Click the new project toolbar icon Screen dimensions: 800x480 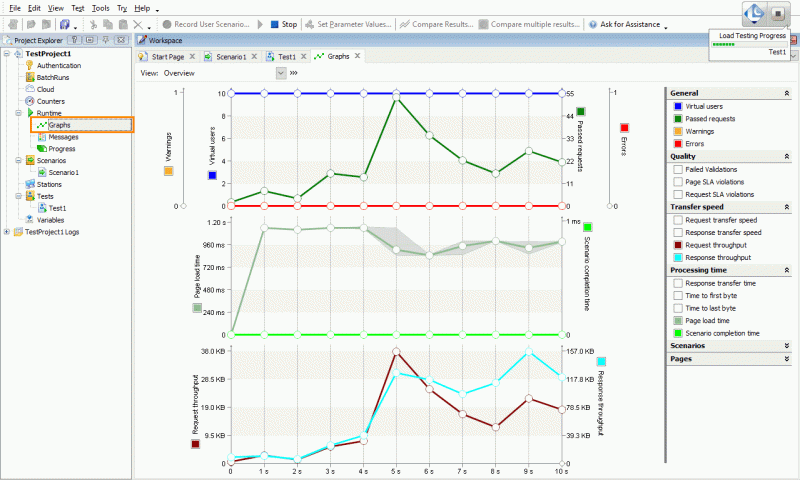[13, 24]
